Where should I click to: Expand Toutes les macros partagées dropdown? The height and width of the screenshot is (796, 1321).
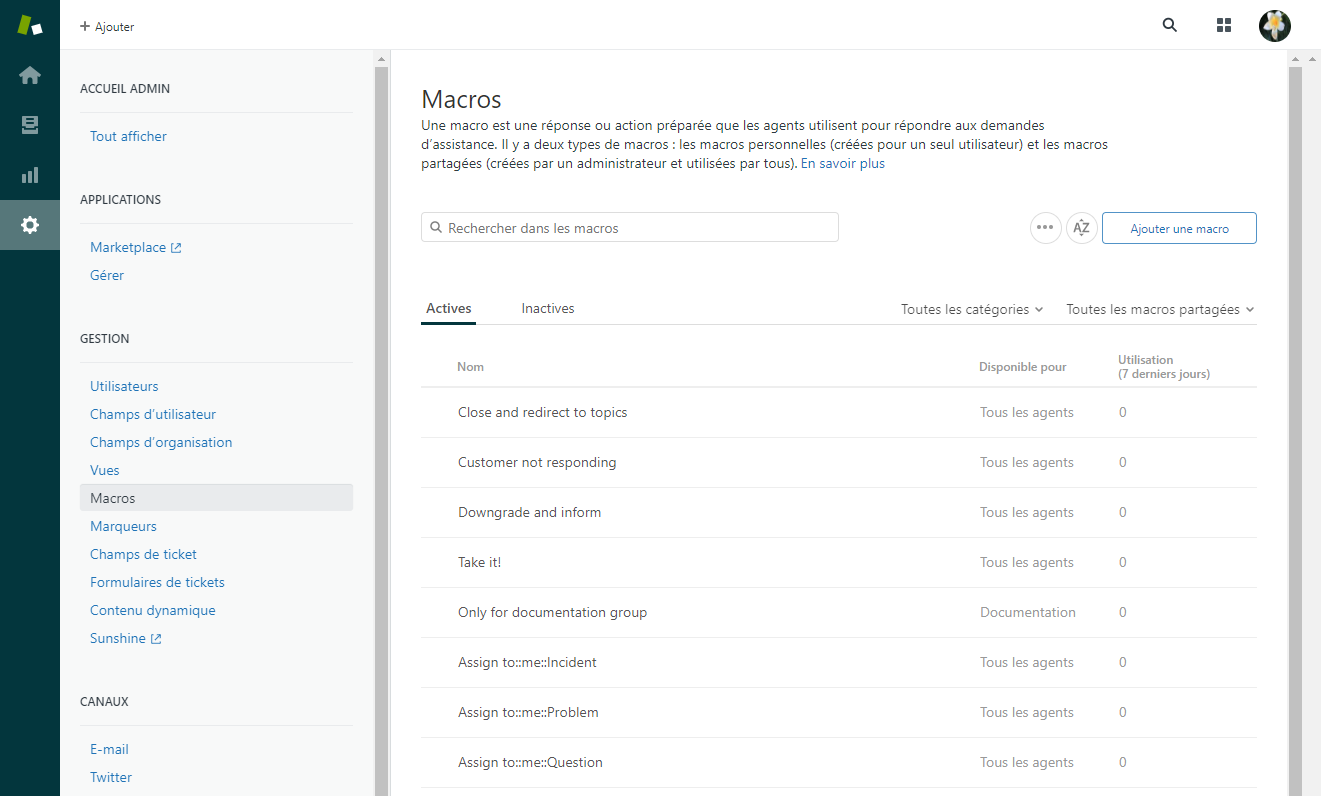click(1159, 310)
